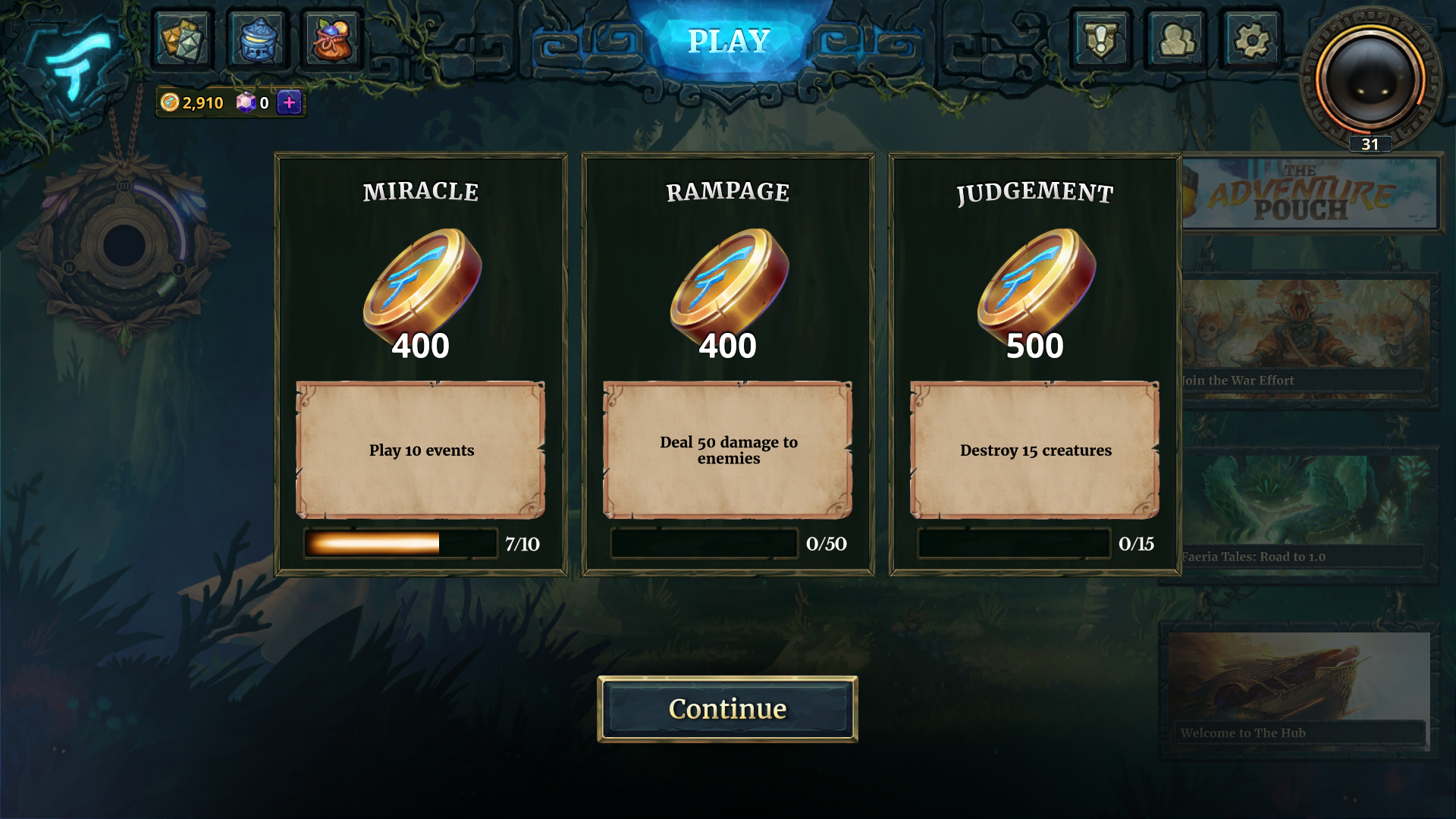Open the card collection icon
This screenshot has height=819, width=1456.
183,39
